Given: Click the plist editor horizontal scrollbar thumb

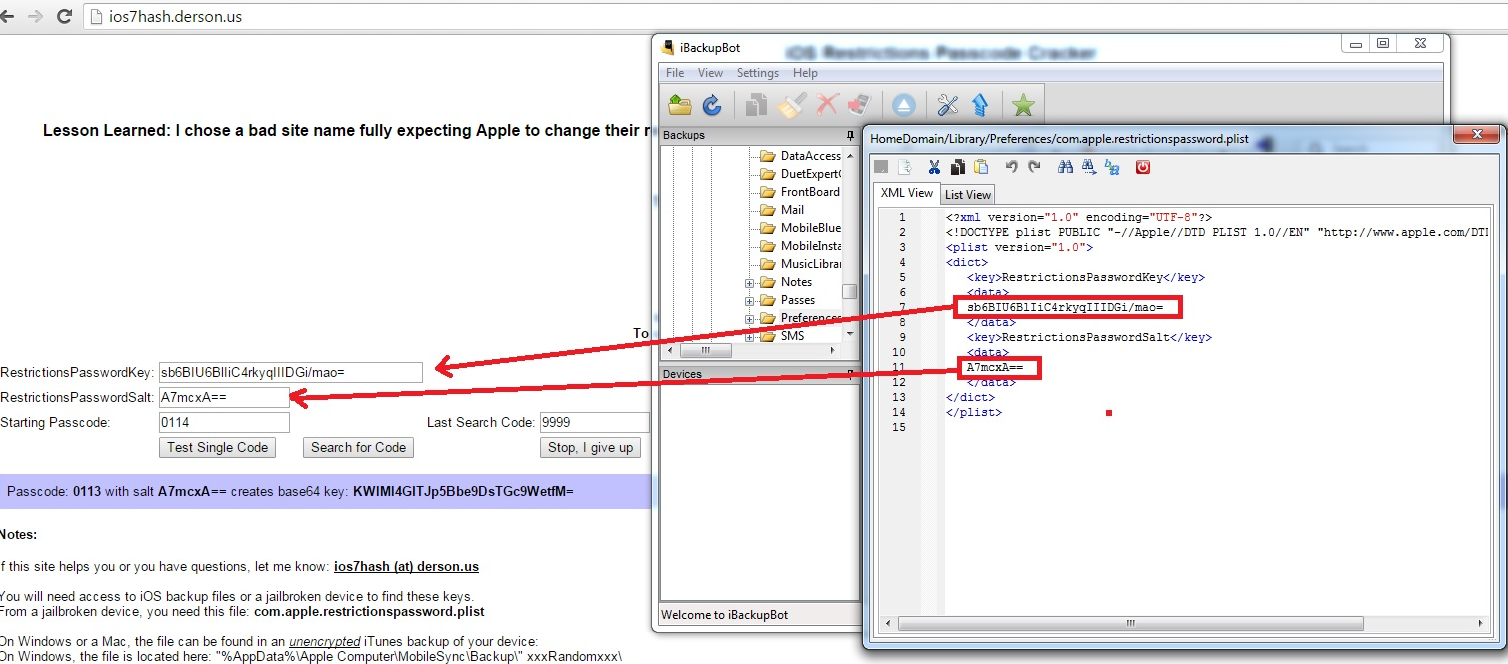Looking at the screenshot, I should point(1130,622).
